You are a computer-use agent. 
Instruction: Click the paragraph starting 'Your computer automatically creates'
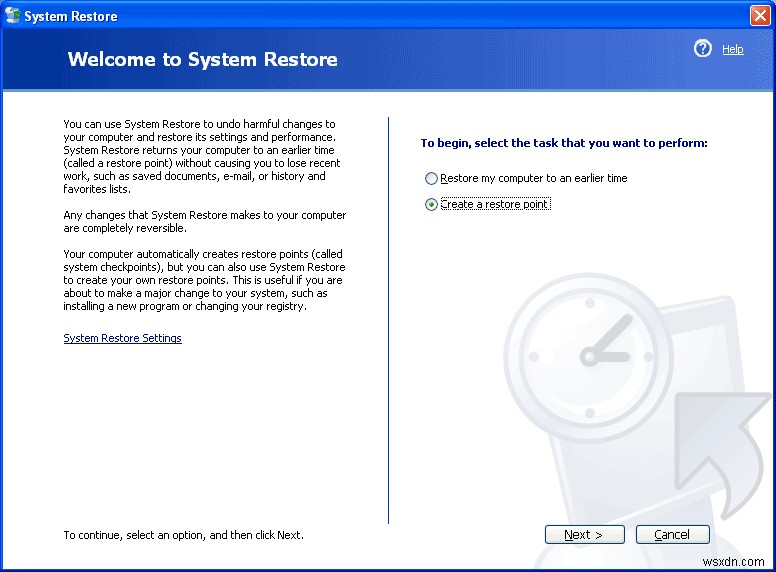204,280
